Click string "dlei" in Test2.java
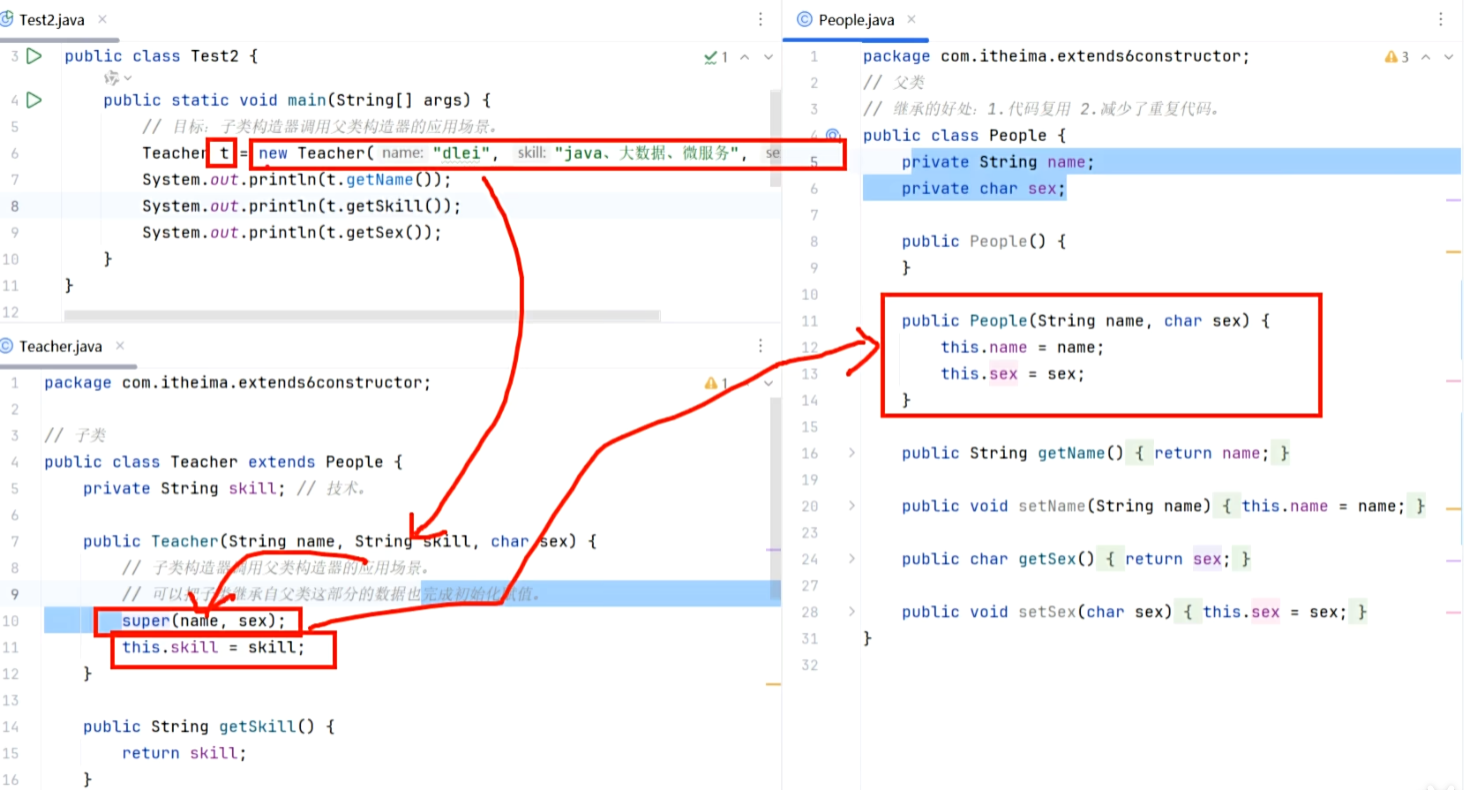The width and height of the screenshot is (1464, 790). 462,153
